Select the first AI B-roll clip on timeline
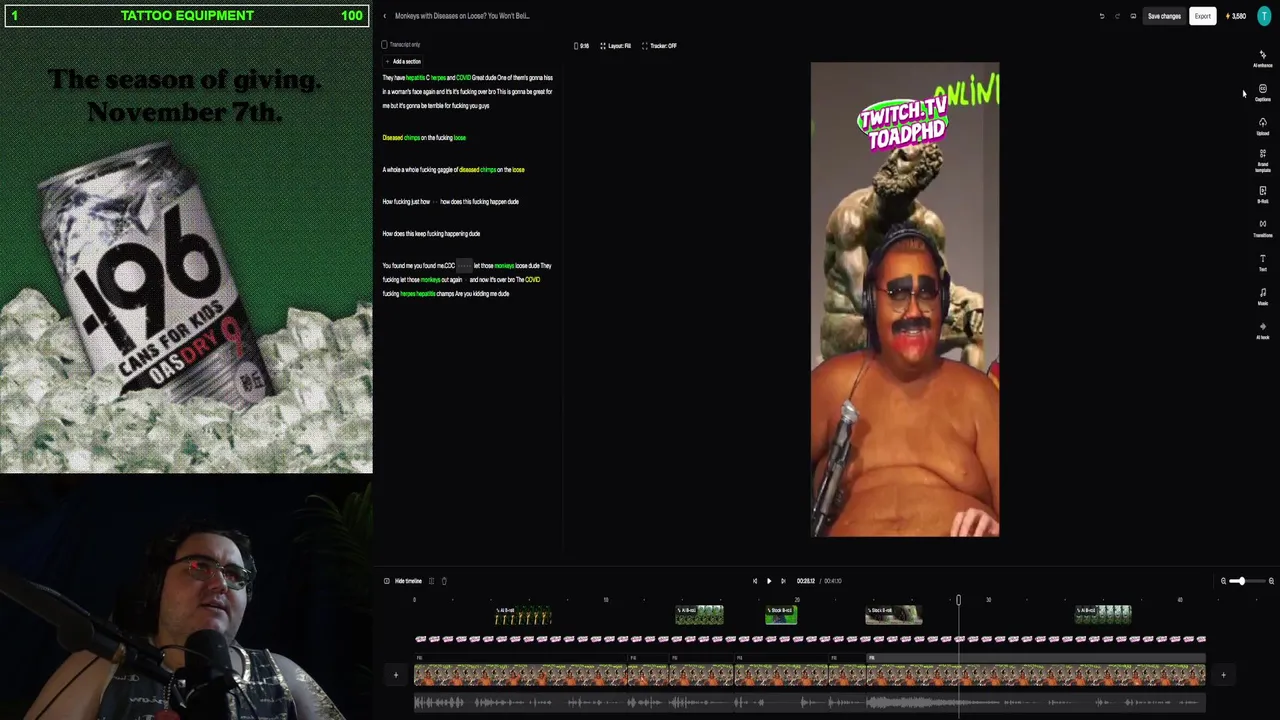This screenshot has height=720, width=1280. tap(522, 615)
